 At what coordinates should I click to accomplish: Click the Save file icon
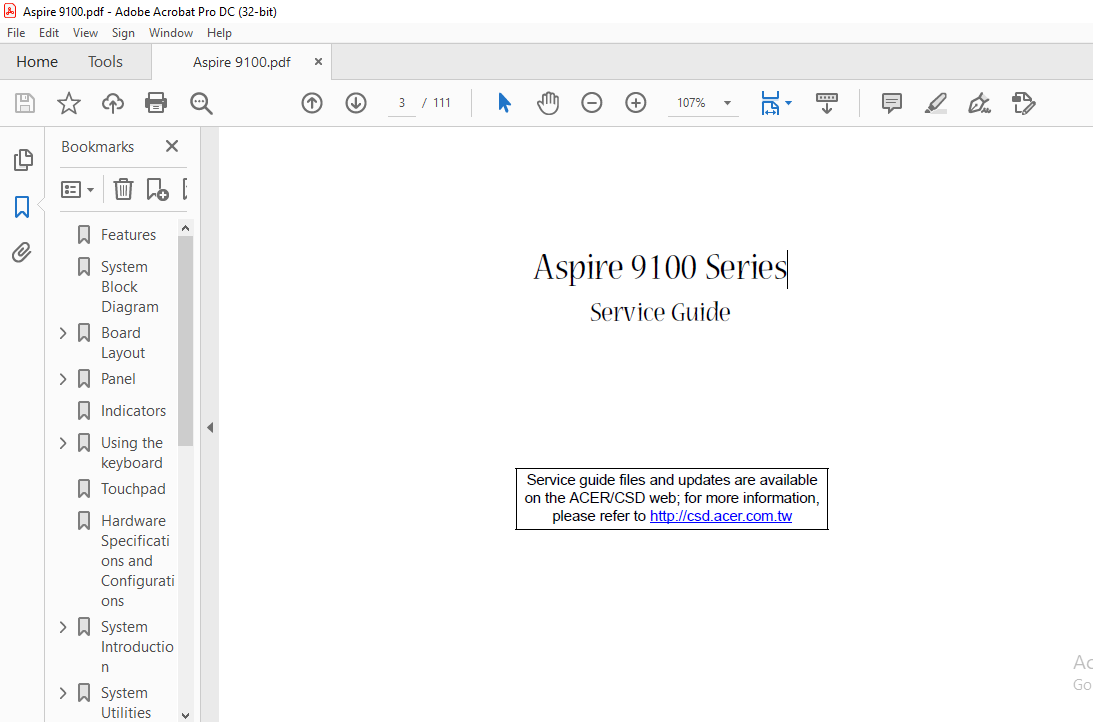(25, 103)
